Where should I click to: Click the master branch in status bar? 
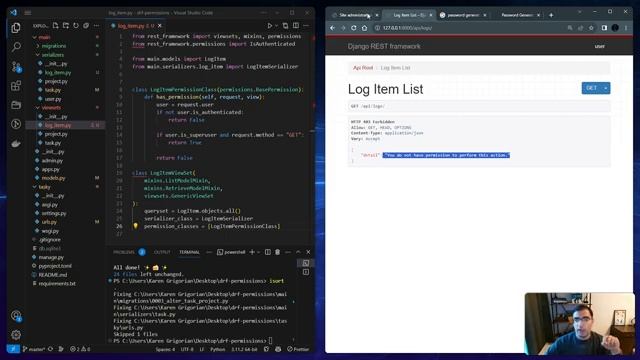[x=34, y=349]
